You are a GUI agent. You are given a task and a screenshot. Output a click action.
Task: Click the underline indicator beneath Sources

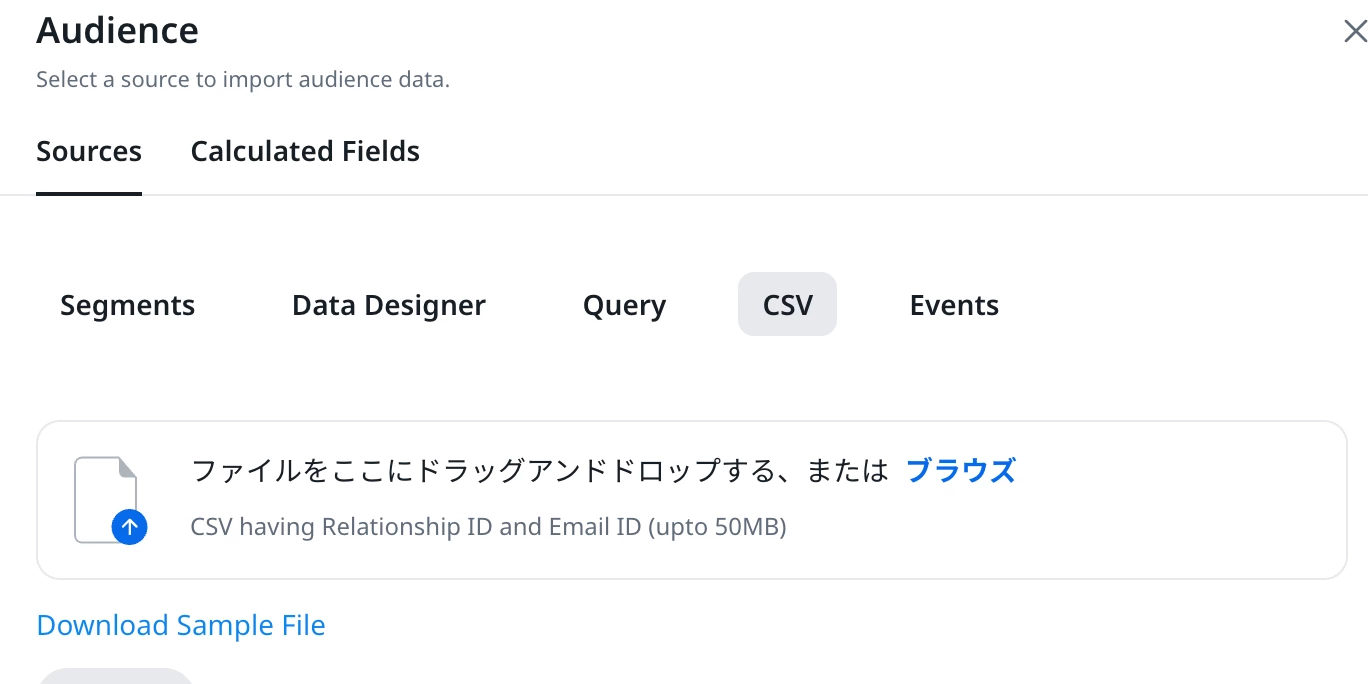[89, 193]
